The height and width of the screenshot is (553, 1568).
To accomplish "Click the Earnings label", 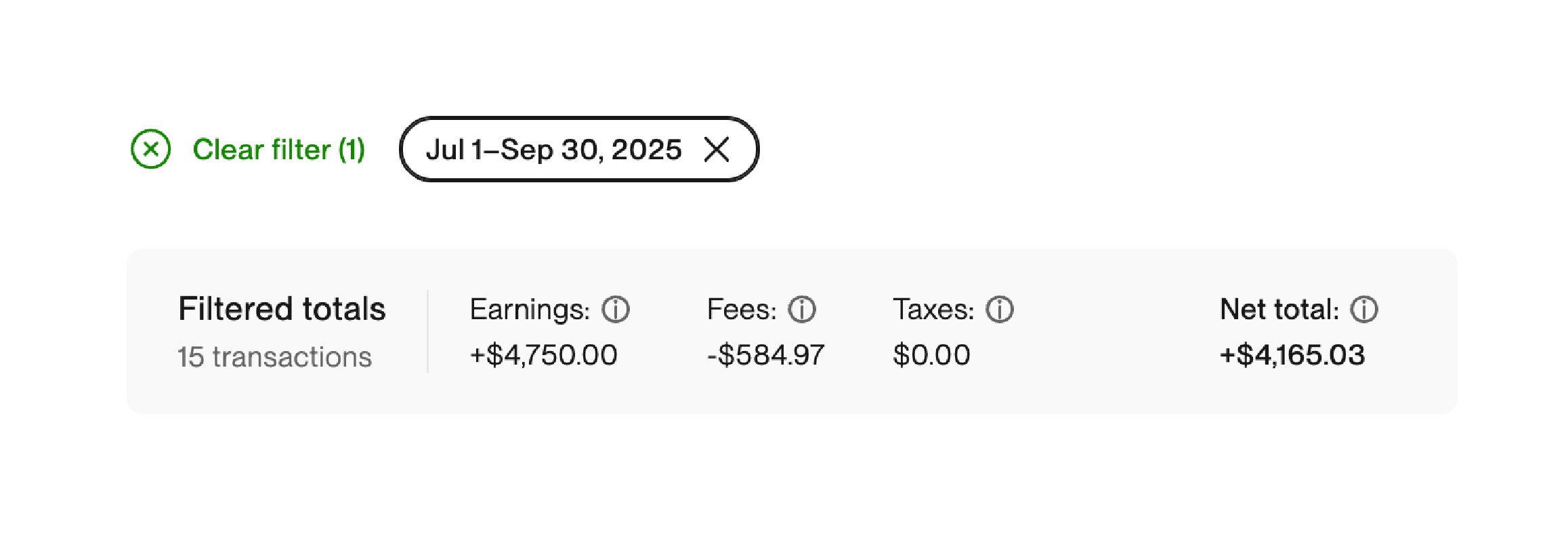I will [530, 310].
